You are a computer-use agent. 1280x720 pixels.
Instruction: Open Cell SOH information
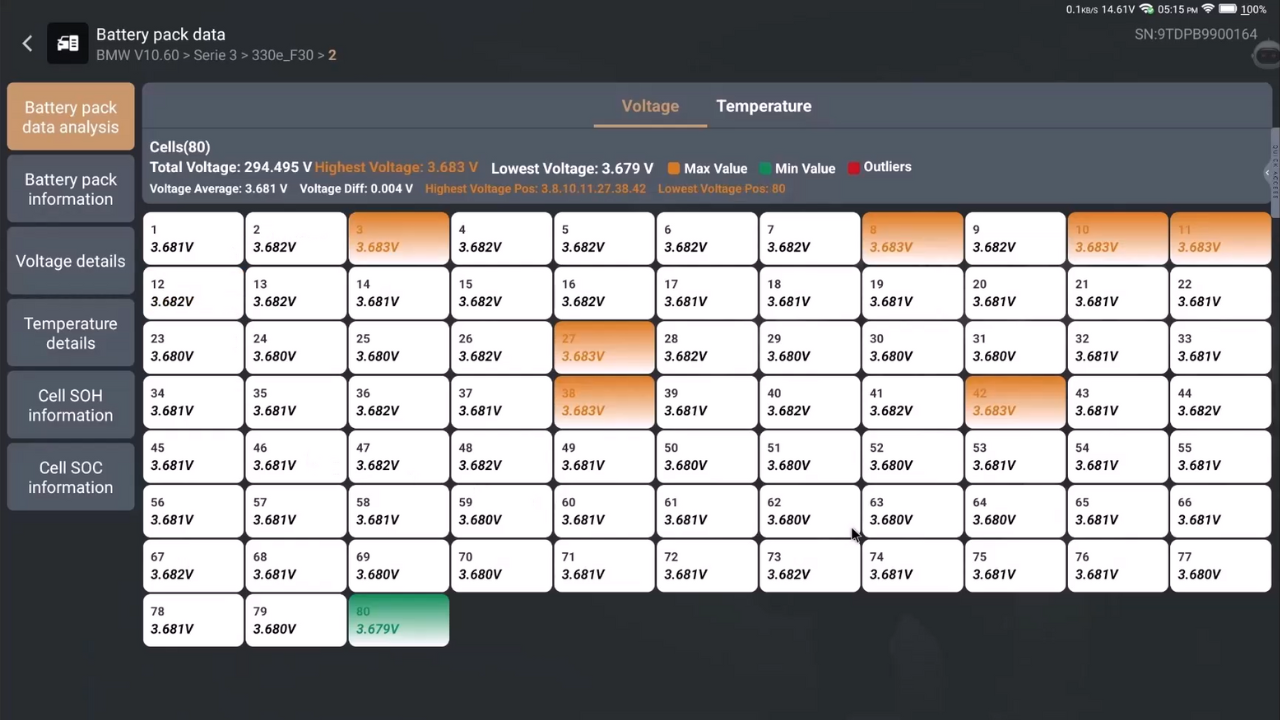coord(70,405)
